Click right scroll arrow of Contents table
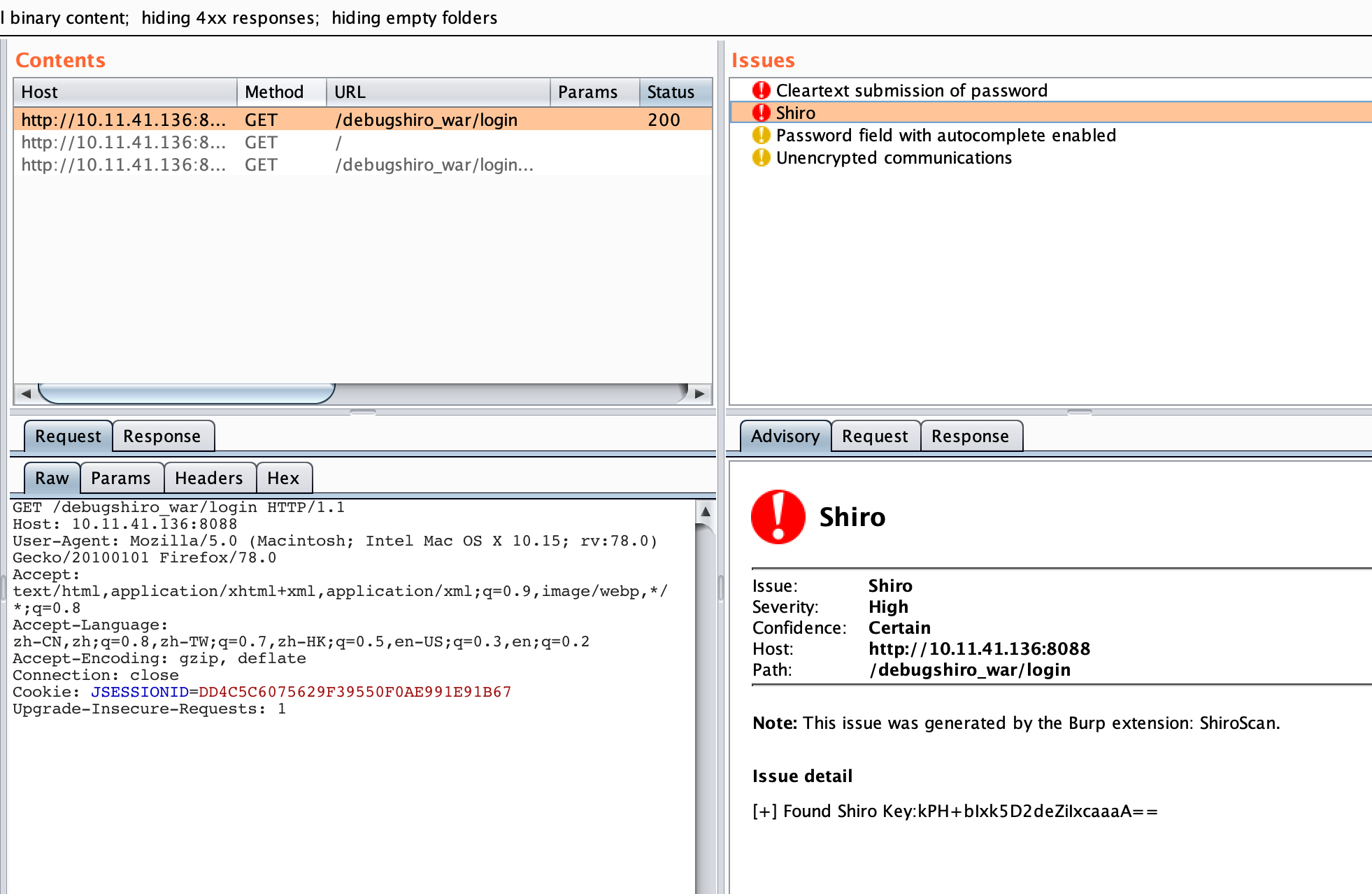Screen dimensions: 1372x894 point(699,394)
